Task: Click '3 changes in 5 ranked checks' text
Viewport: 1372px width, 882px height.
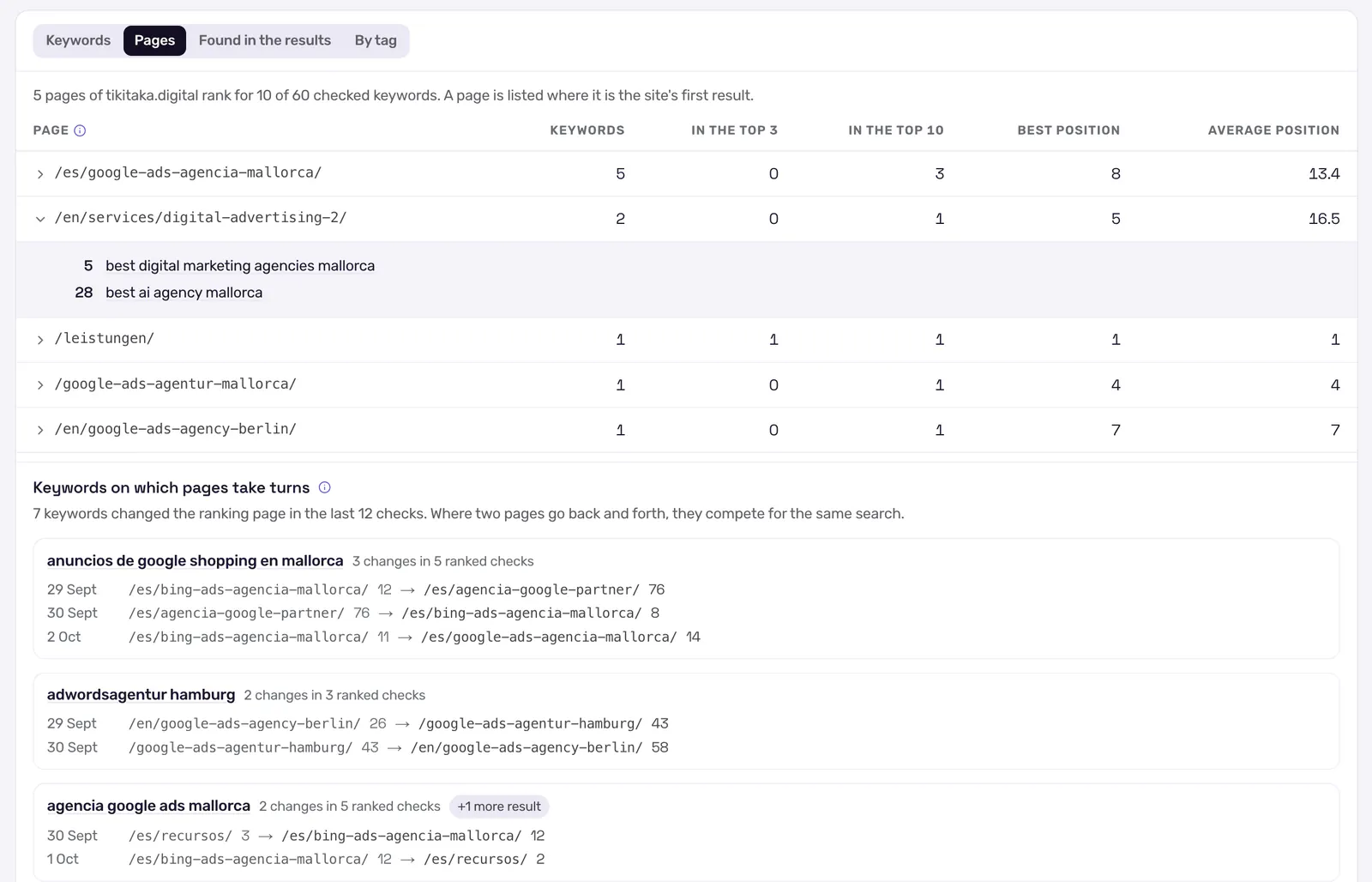Action: click(x=442, y=561)
